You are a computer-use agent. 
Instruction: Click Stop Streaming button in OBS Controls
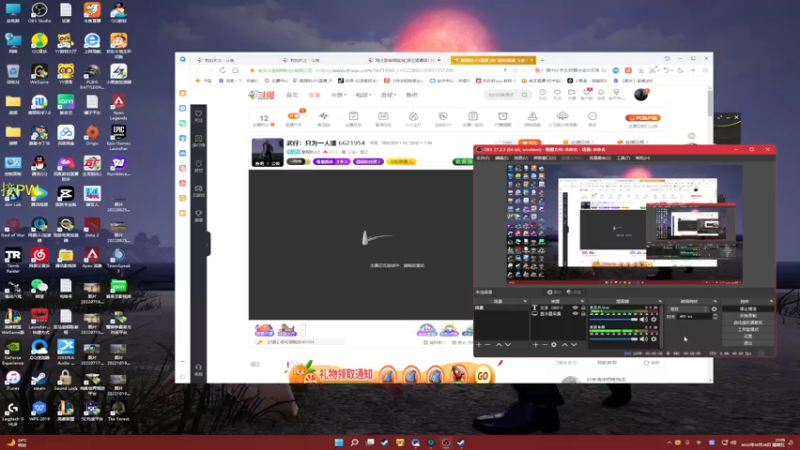click(748, 309)
